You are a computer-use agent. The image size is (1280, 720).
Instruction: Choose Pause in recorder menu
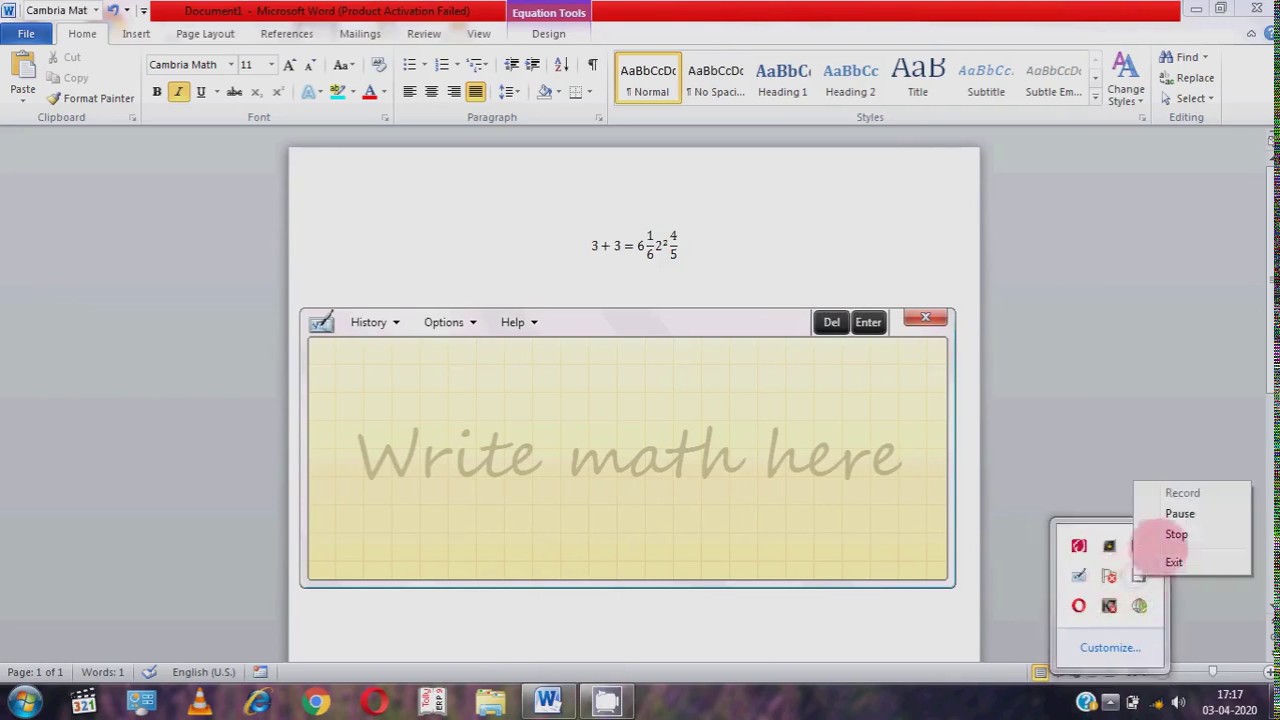point(1180,514)
